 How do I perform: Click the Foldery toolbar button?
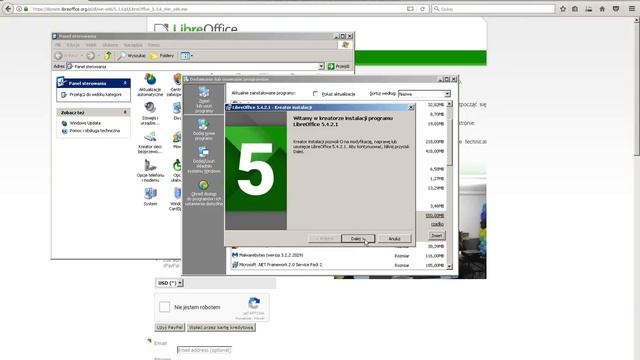(162, 56)
